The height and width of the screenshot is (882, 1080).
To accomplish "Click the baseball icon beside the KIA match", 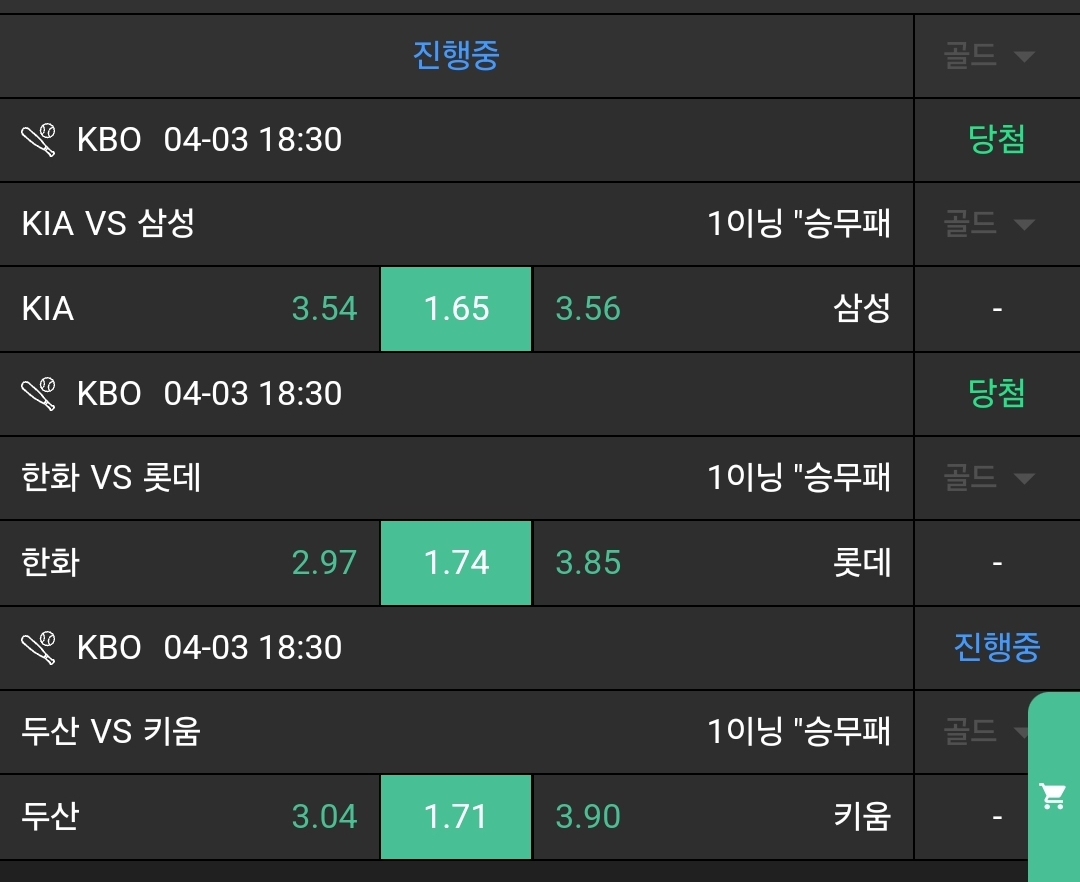I will [39, 140].
